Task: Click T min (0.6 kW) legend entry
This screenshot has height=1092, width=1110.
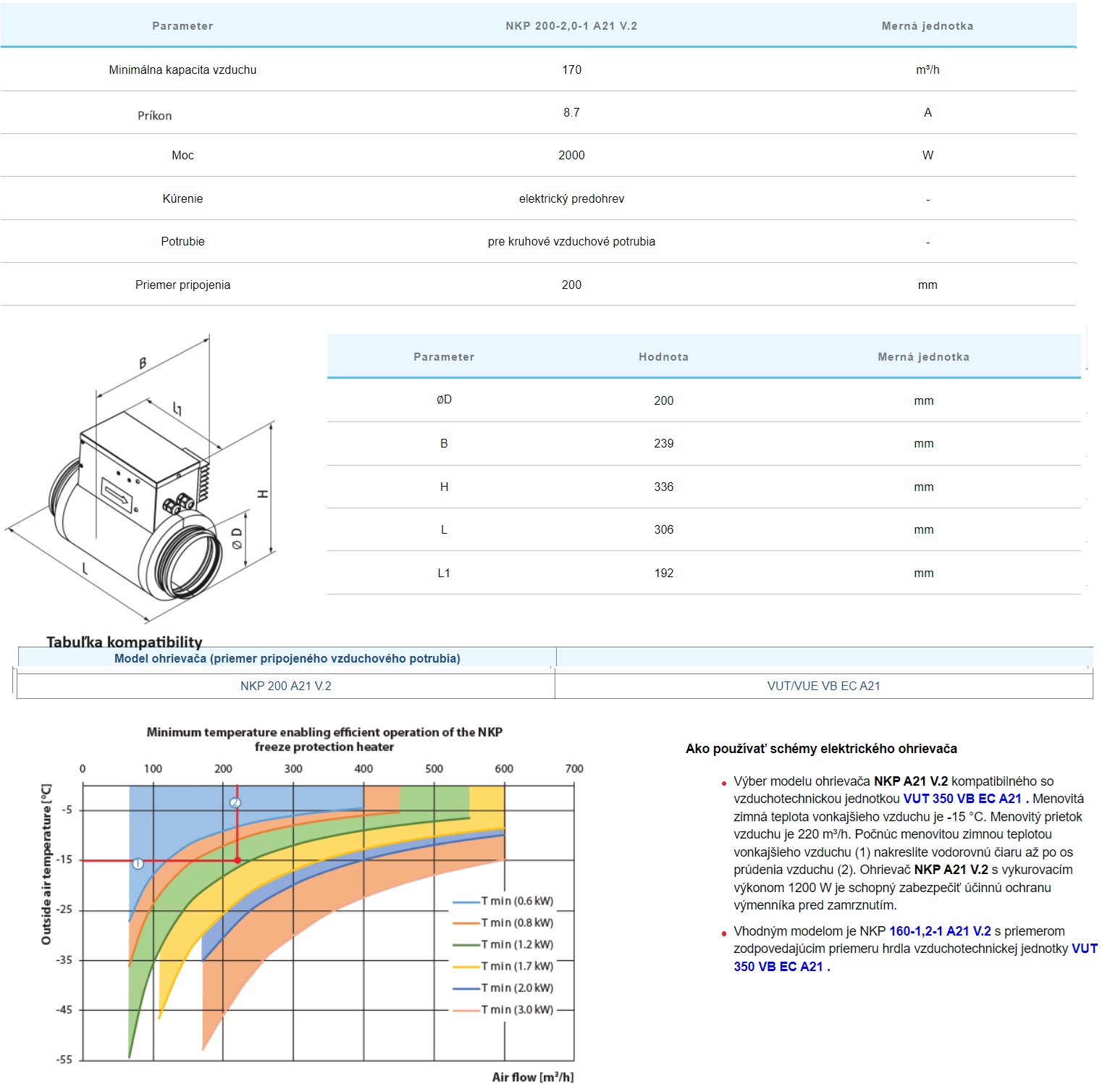Action: coord(516,902)
